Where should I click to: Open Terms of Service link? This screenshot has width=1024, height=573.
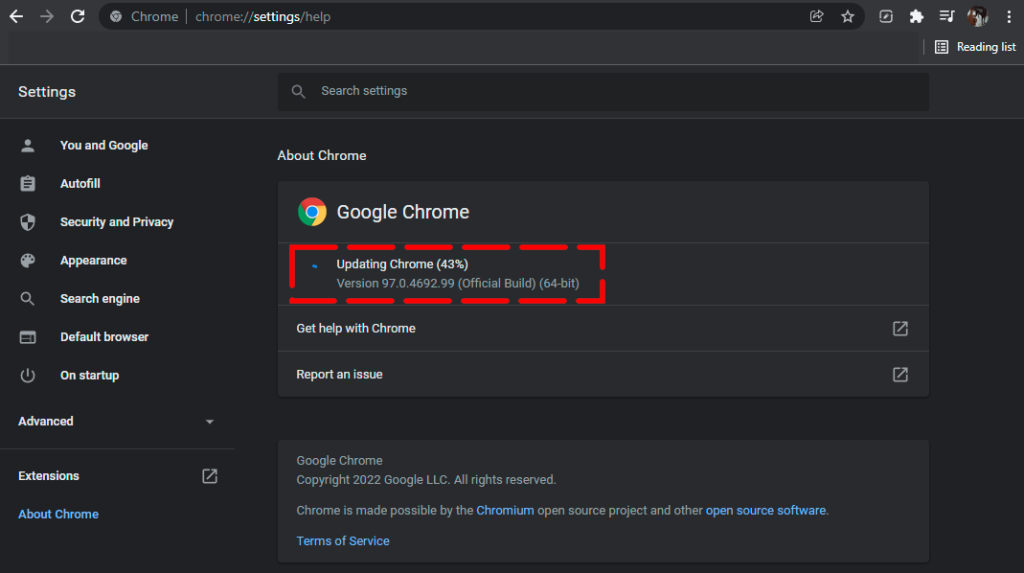[x=343, y=541]
